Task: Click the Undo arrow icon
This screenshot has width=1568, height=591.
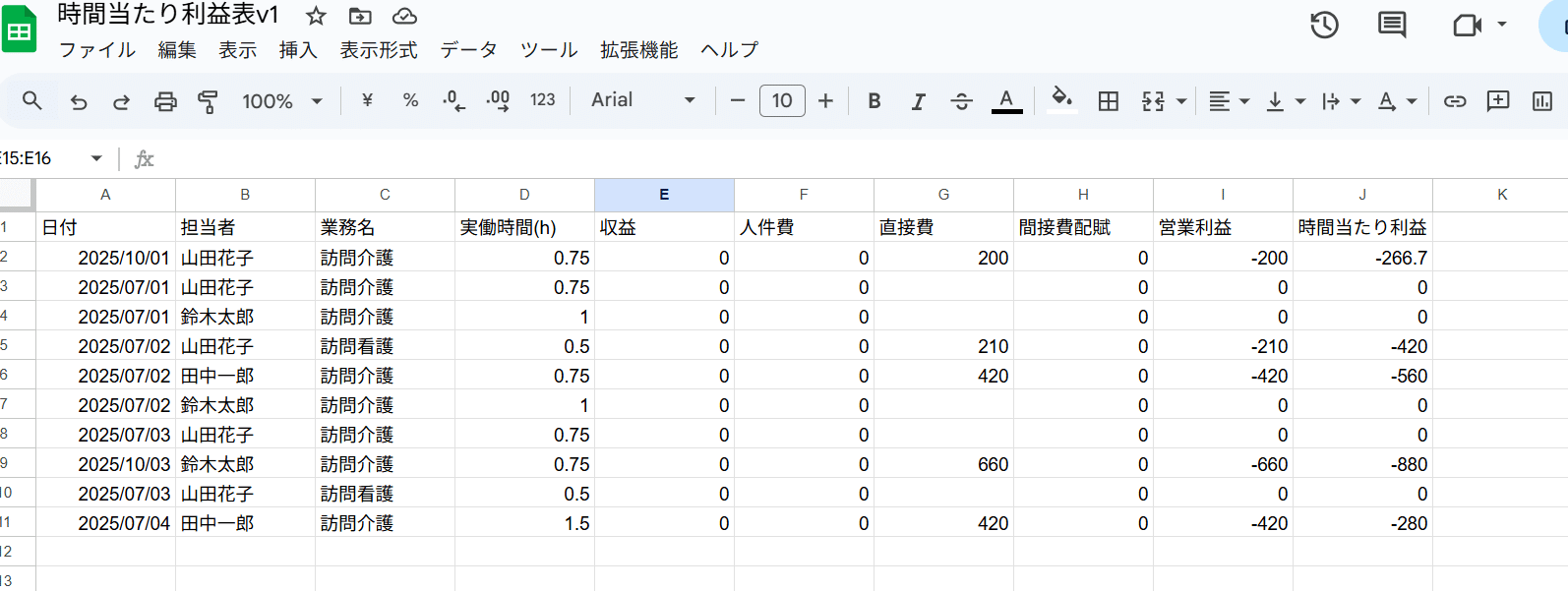Action: point(79,101)
